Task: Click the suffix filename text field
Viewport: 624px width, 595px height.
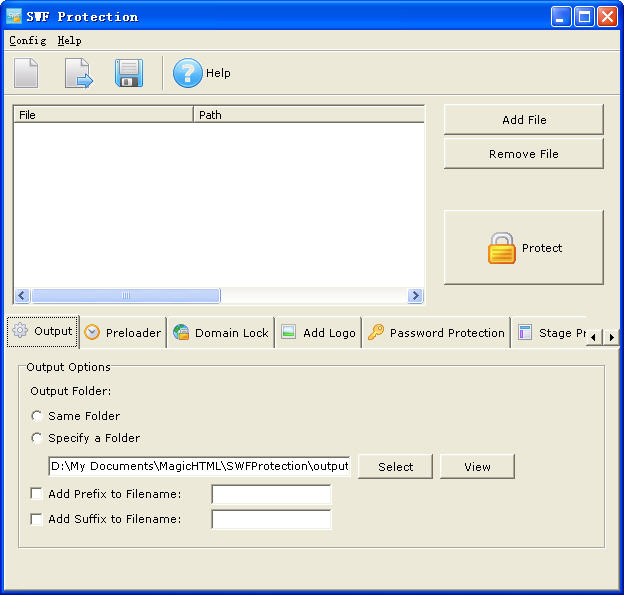Action: click(271, 519)
